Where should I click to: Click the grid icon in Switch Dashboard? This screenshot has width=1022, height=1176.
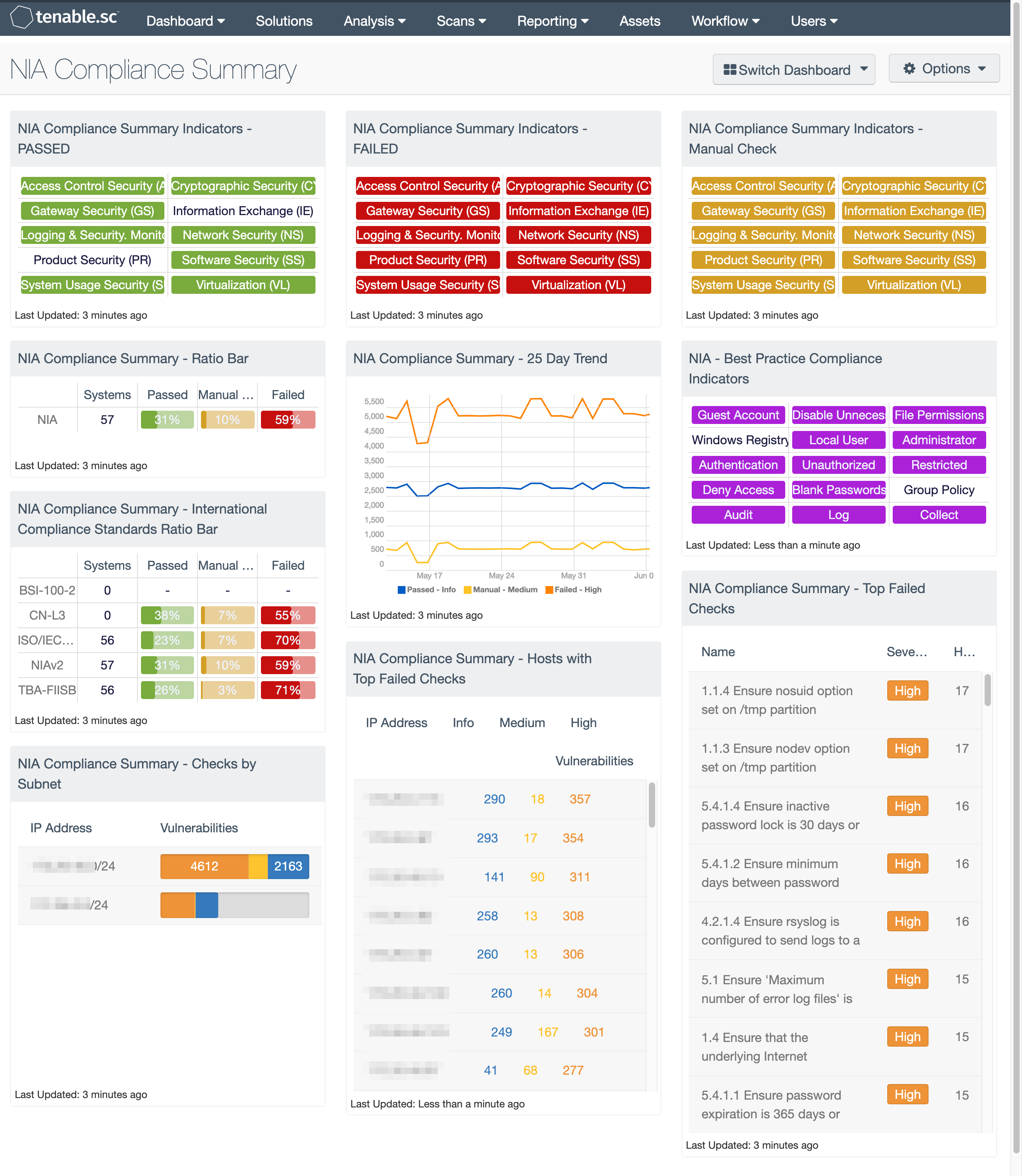[x=729, y=70]
